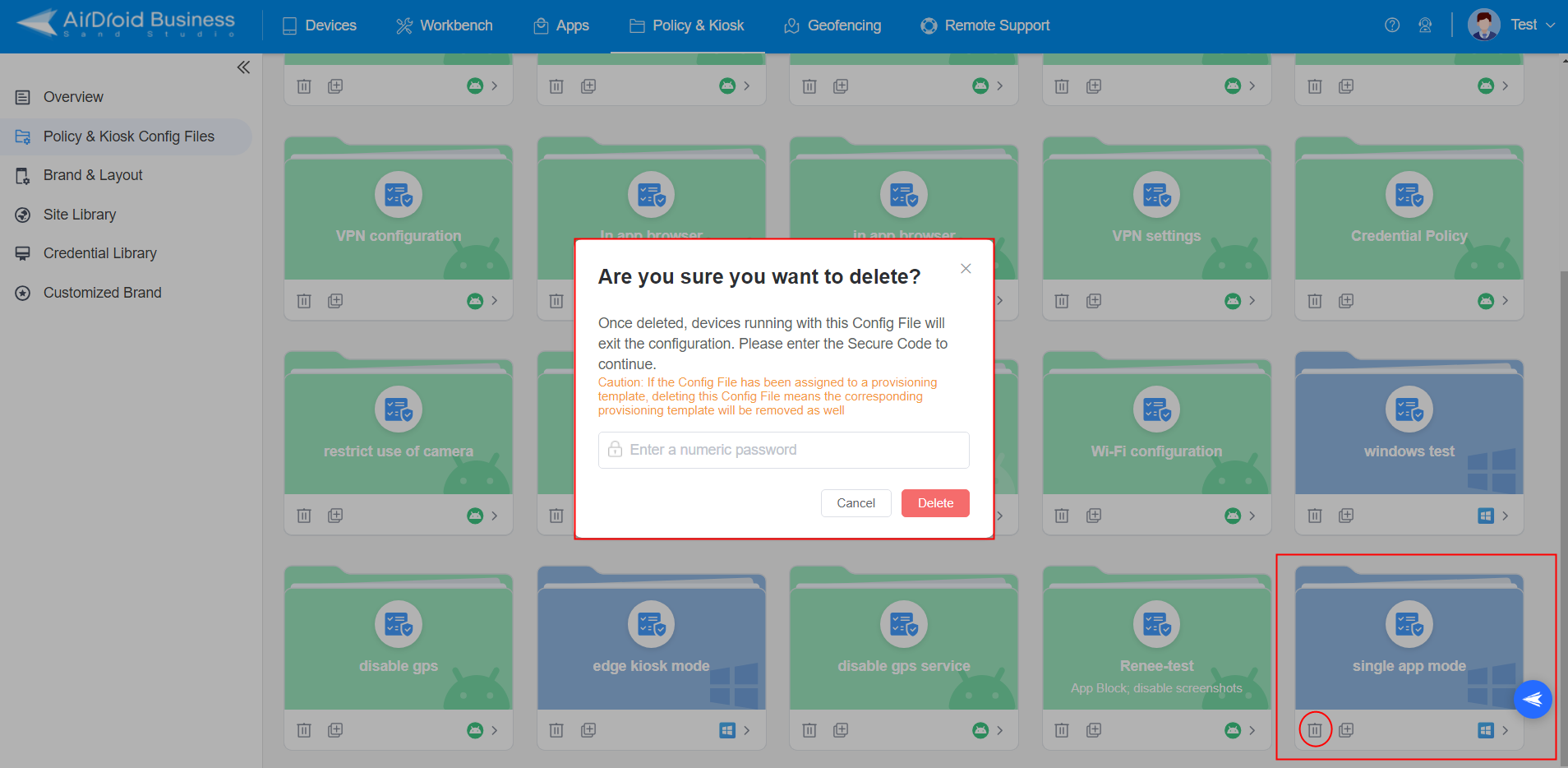Click the Windows platform icon on windows test card

click(x=1484, y=515)
